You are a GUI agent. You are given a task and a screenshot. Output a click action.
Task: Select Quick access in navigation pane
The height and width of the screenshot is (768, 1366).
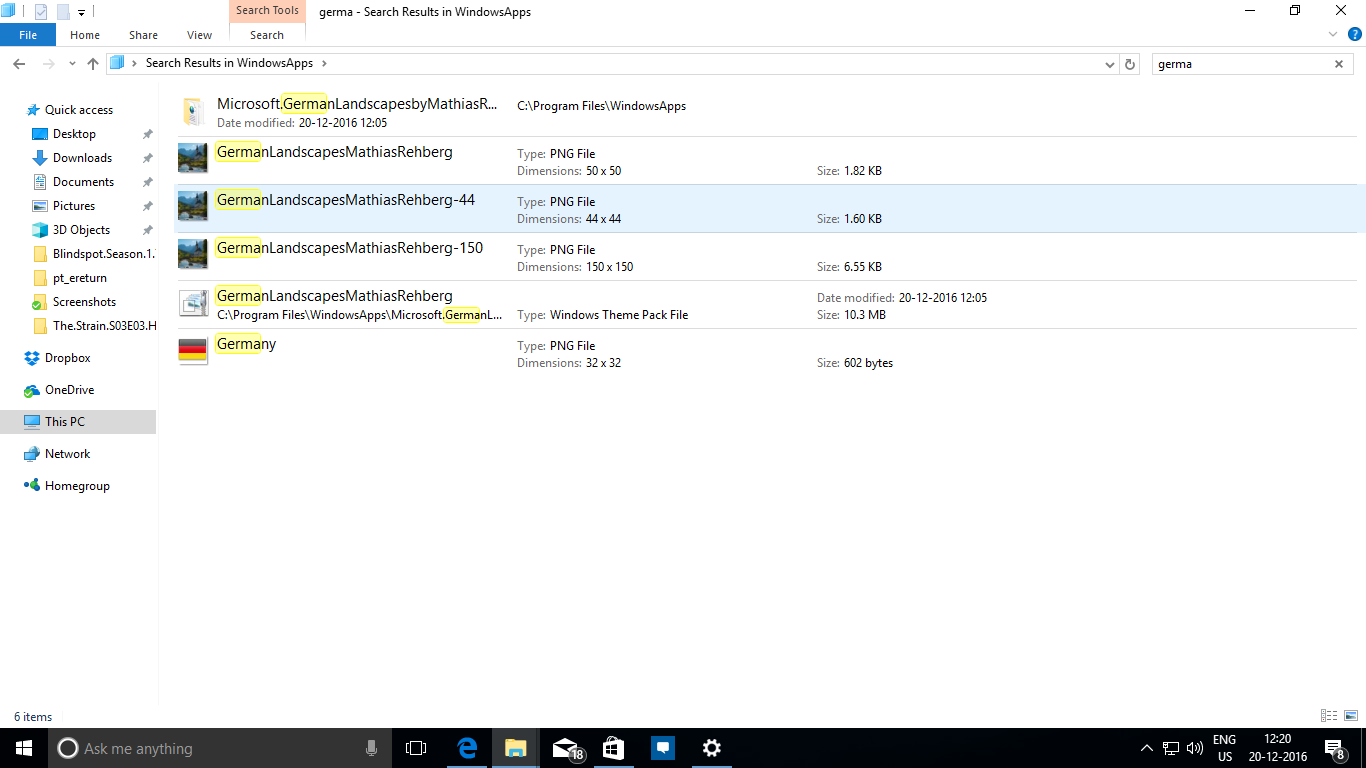[x=79, y=110]
